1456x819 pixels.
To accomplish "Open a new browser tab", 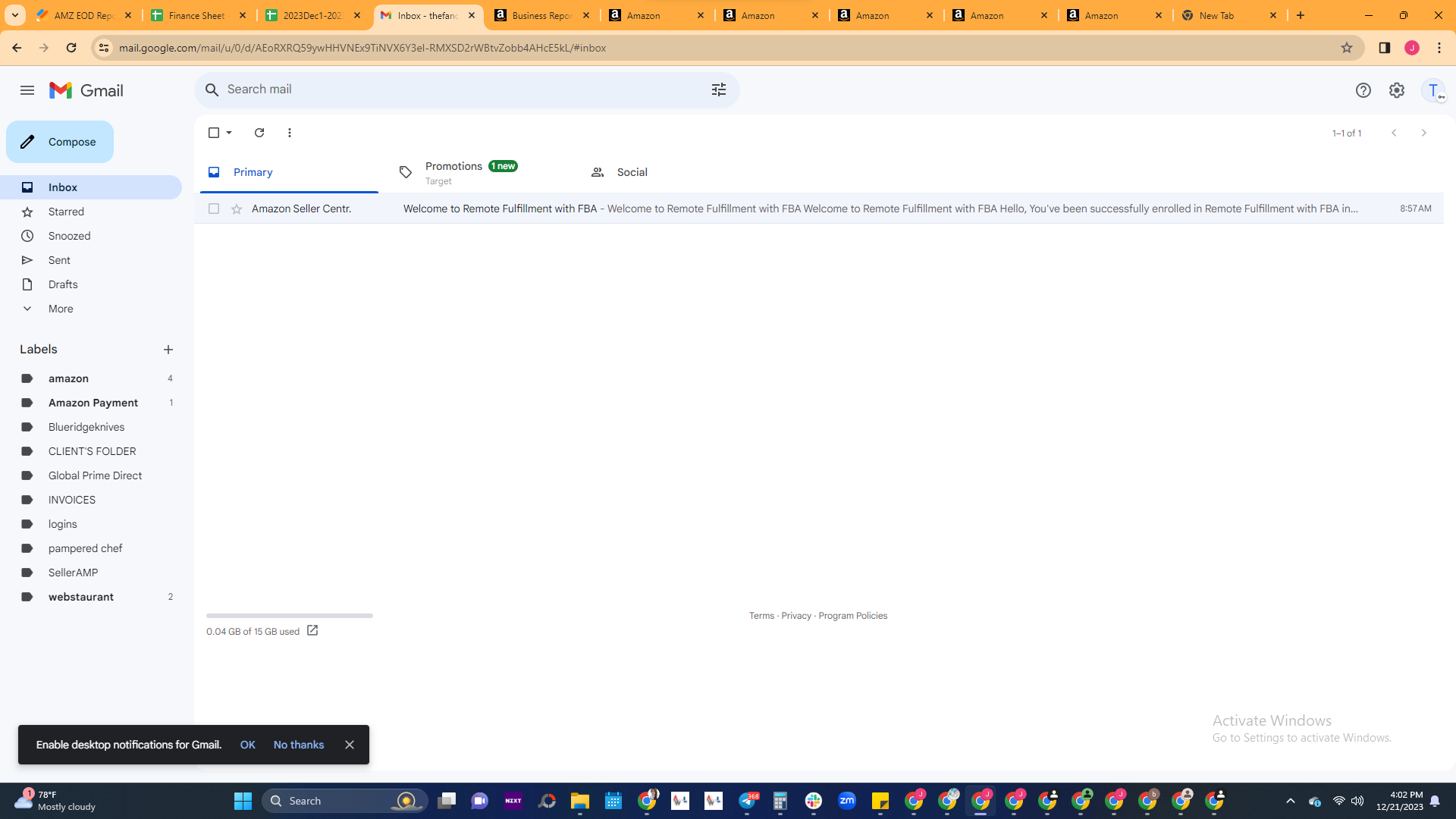I will pos(1301,15).
